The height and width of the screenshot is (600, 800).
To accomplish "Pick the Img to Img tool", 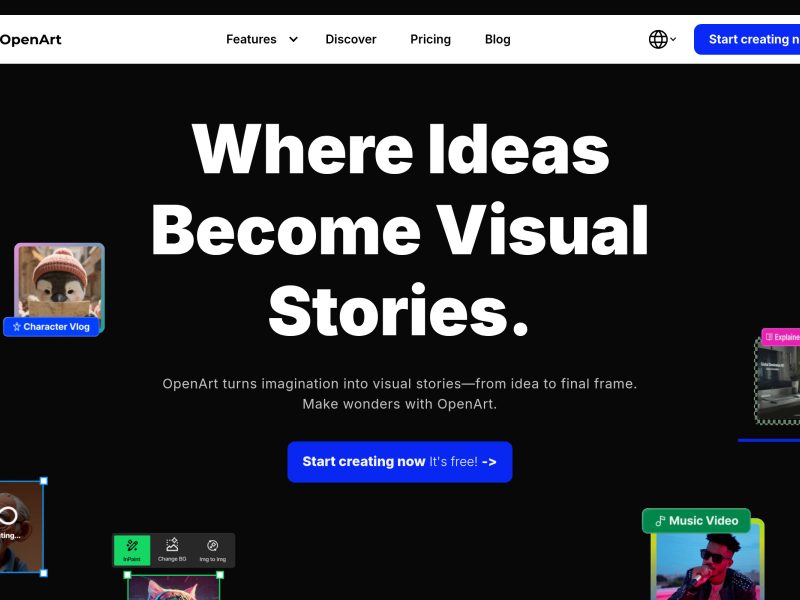I will 212,549.
